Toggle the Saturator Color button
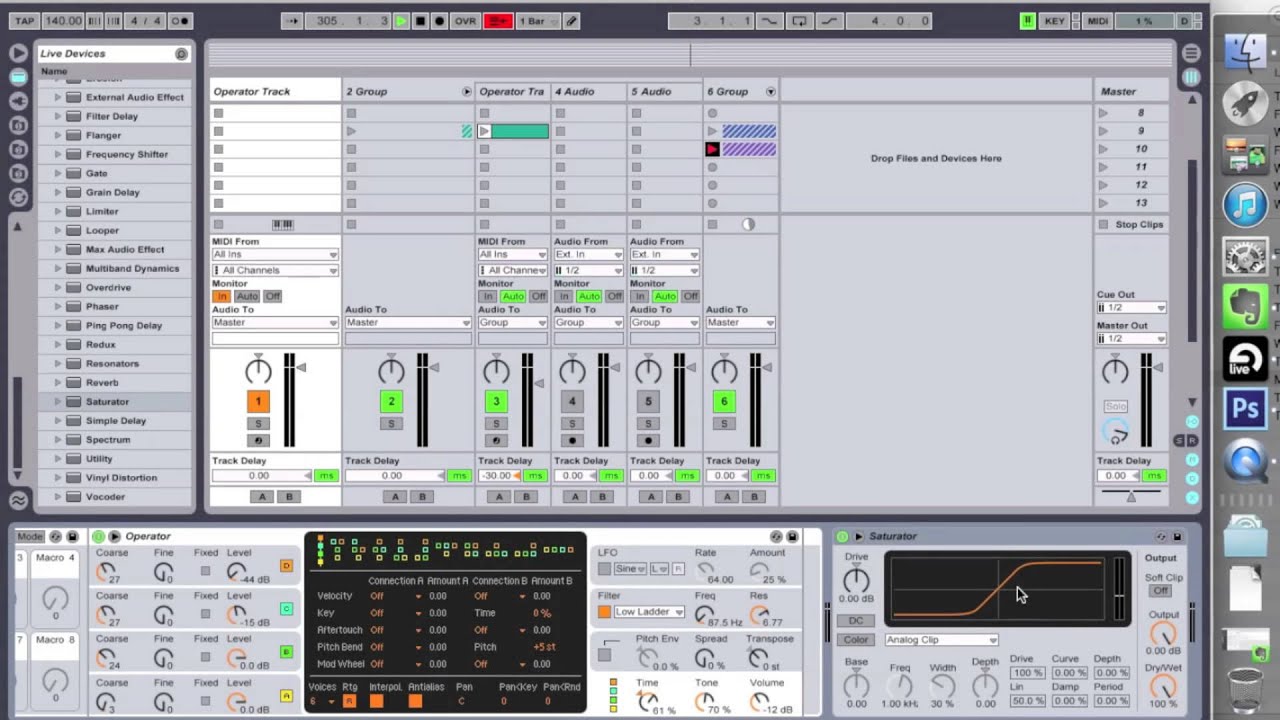This screenshot has width=1280, height=720. pos(855,640)
